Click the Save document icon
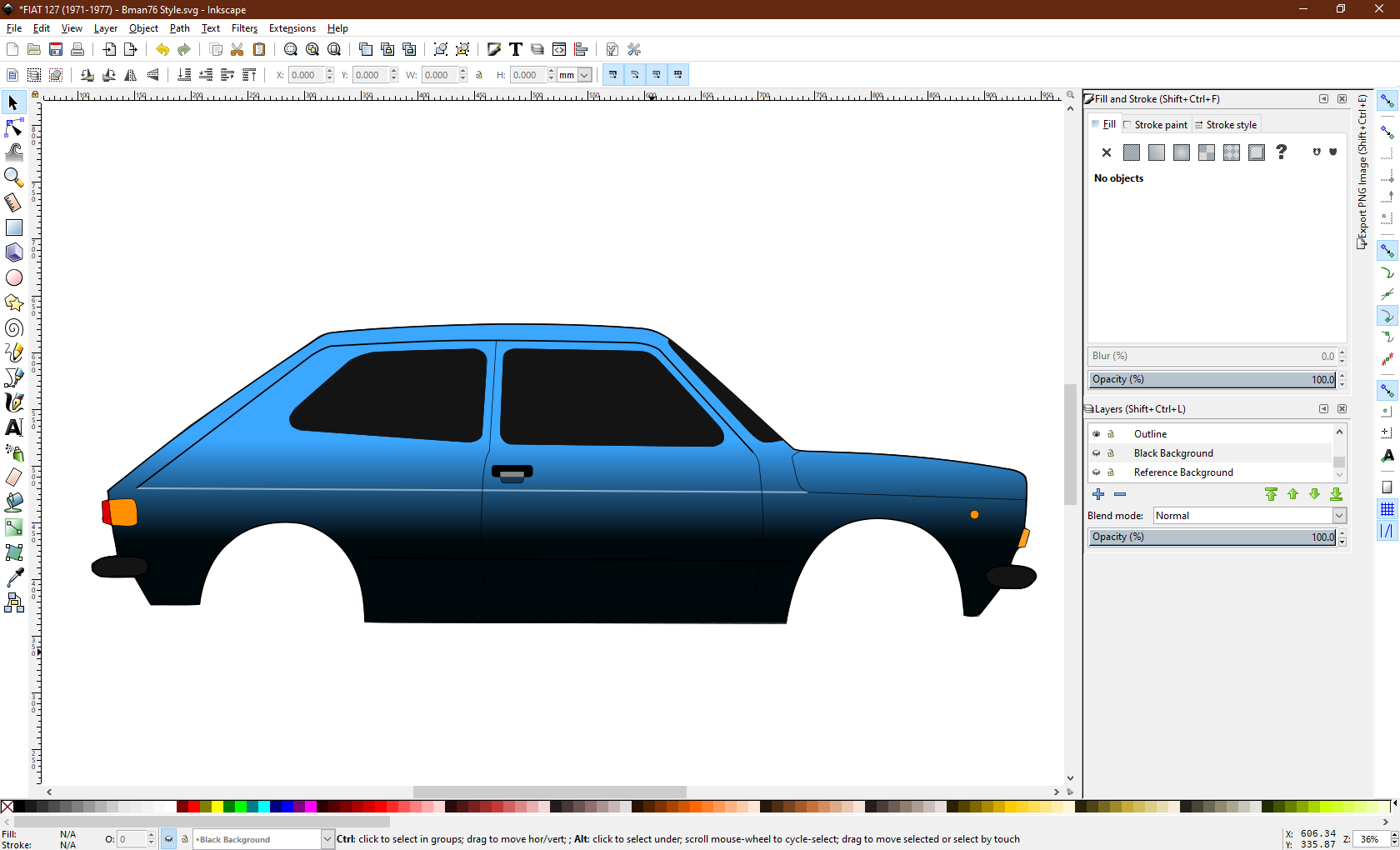This screenshot has width=1400, height=850. tap(56, 49)
